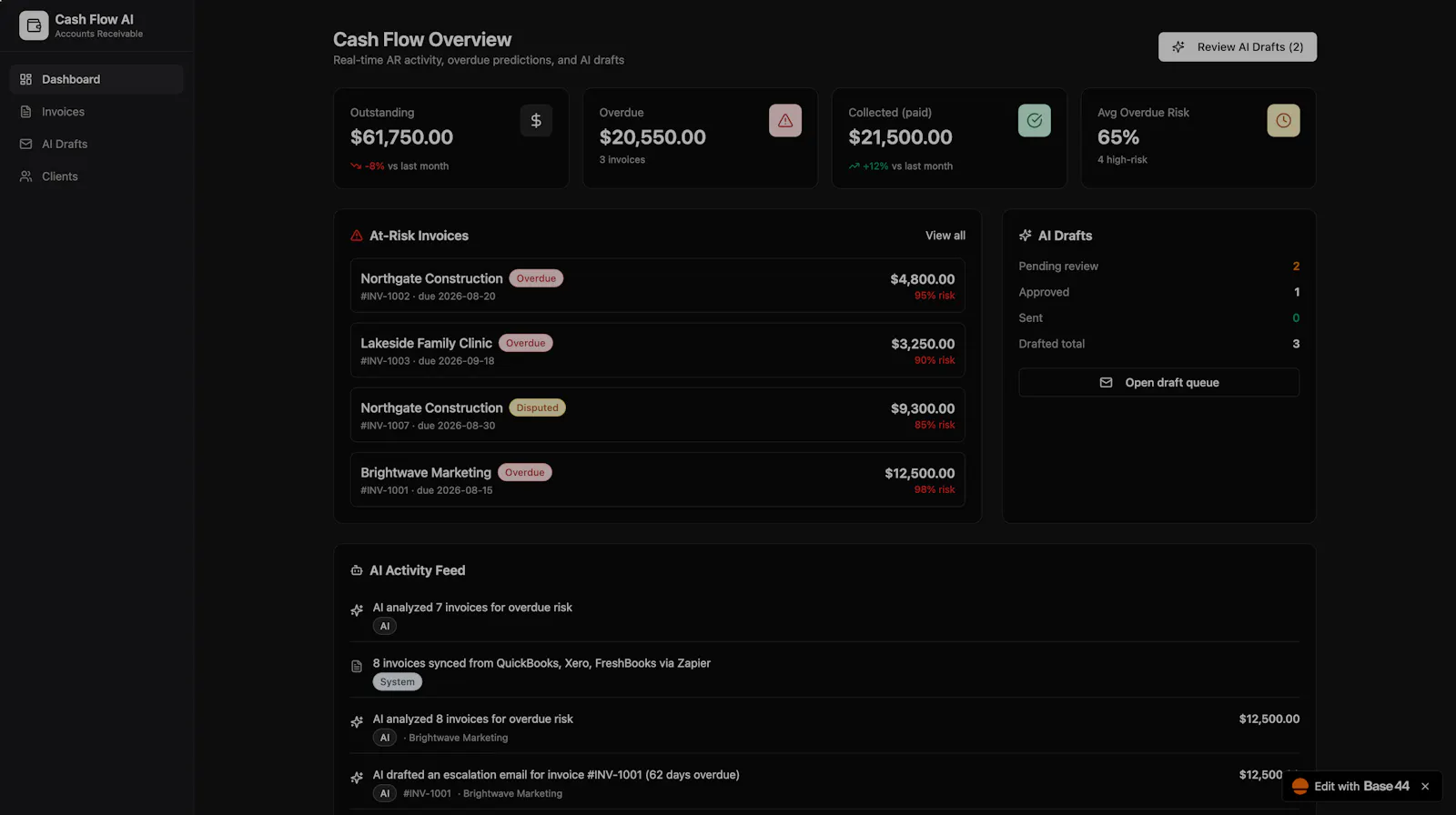1456x815 pixels.
Task: Navigate to Clients in the sidebar
Action: 96,176
